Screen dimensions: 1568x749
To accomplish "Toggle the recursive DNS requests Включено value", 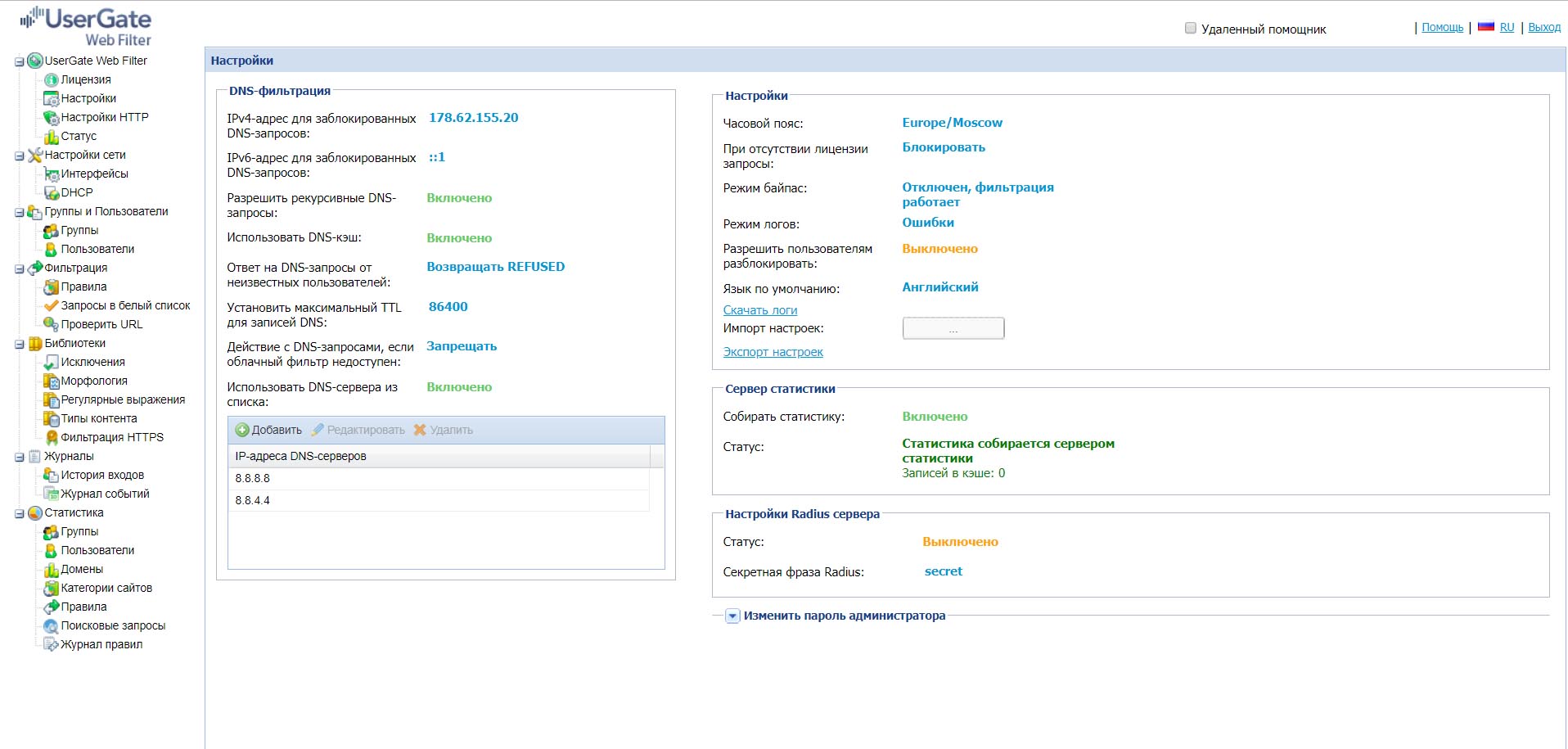I will click(x=459, y=198).
